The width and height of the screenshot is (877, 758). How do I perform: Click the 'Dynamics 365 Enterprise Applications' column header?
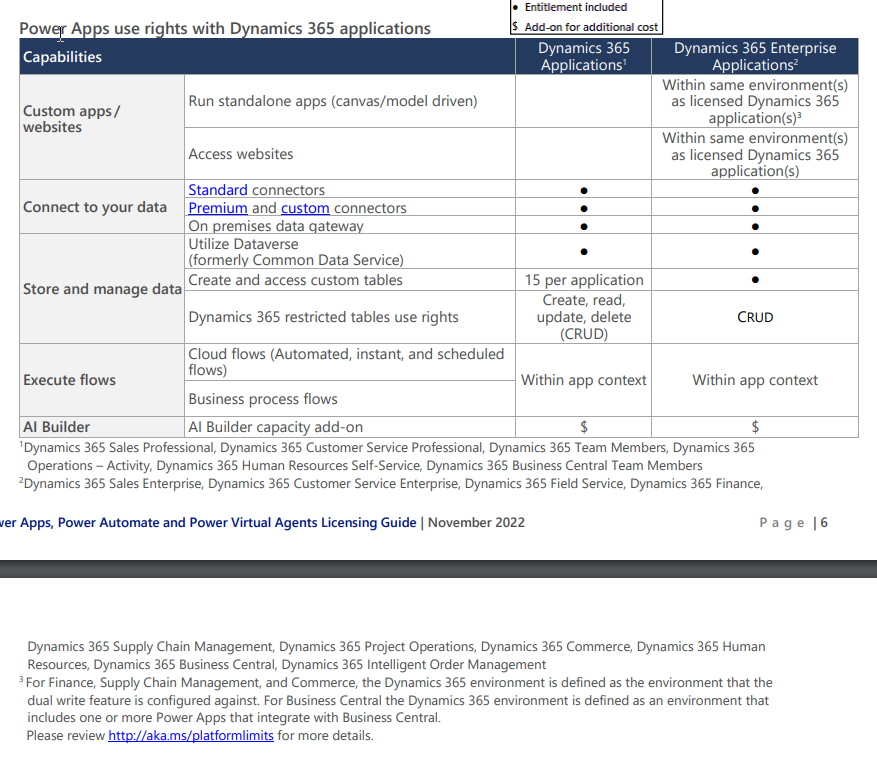(755, 57)
